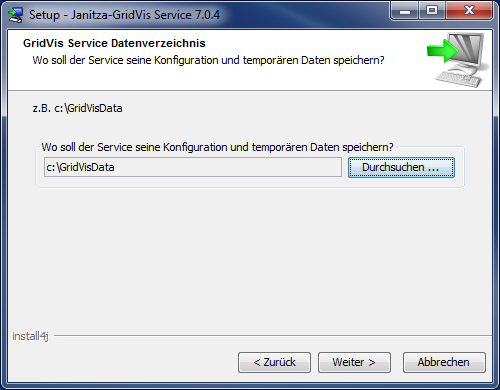This screenshot has width=500, height=390.
Task: Click the window title Setup - Janitza-GridVis Service 7.0.4
Action: coord(124,15)
